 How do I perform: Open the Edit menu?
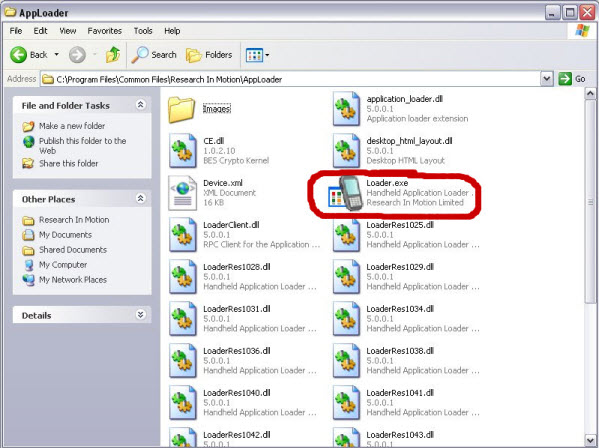click(x=40, y=31)
